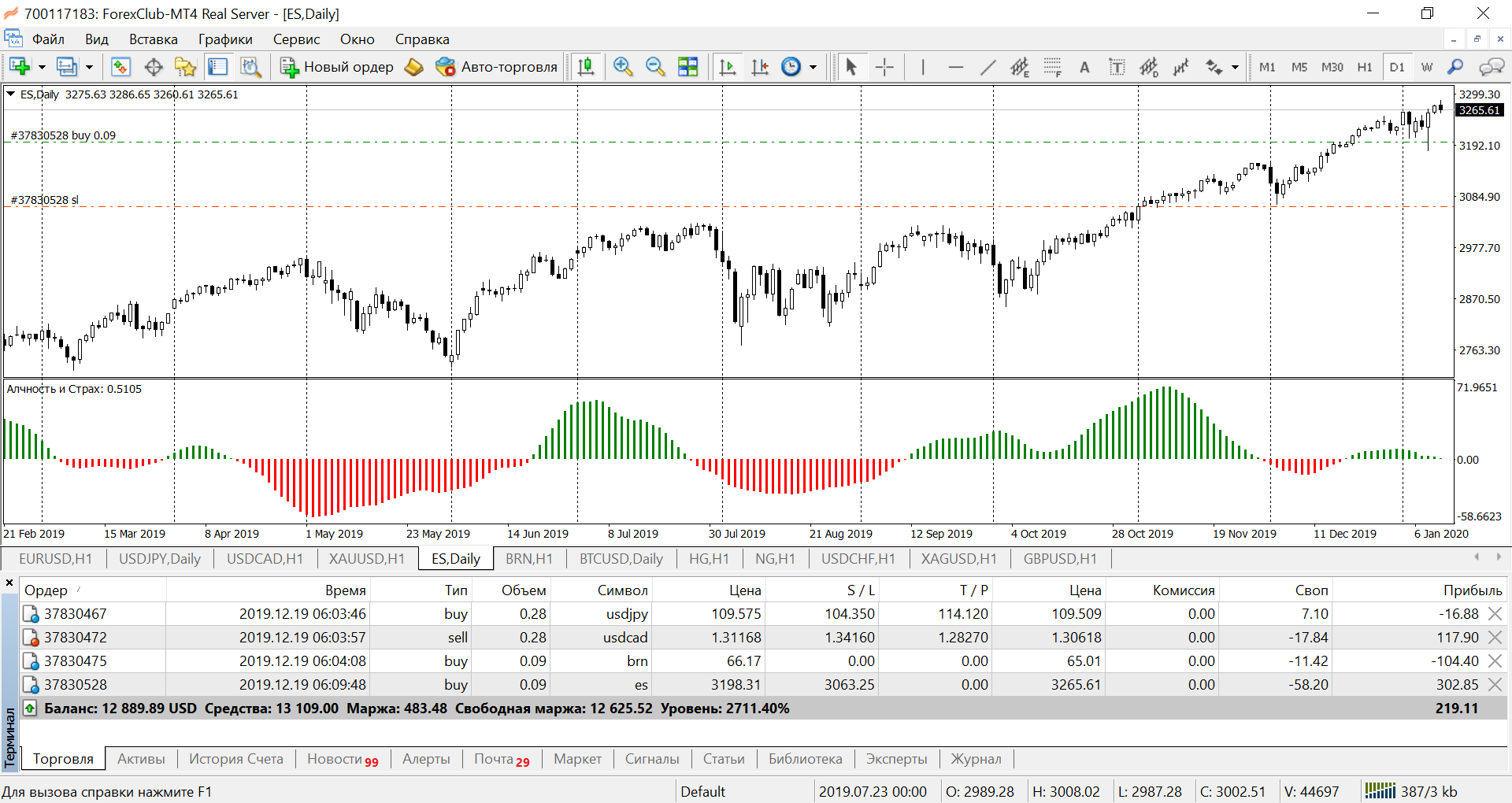Switch chart to H1 timeframe

click(x=1365, y=67)
